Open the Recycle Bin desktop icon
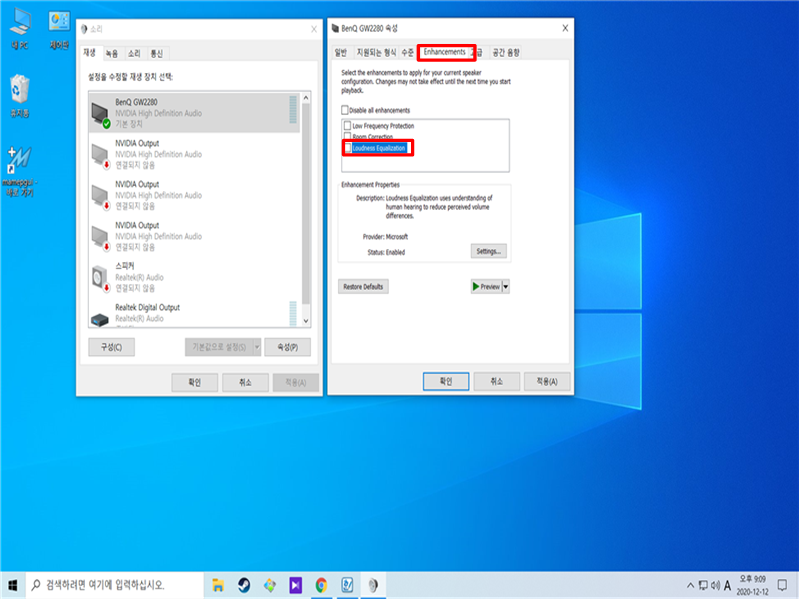This screenshot has height=600, width=800. tap(20, 96)
